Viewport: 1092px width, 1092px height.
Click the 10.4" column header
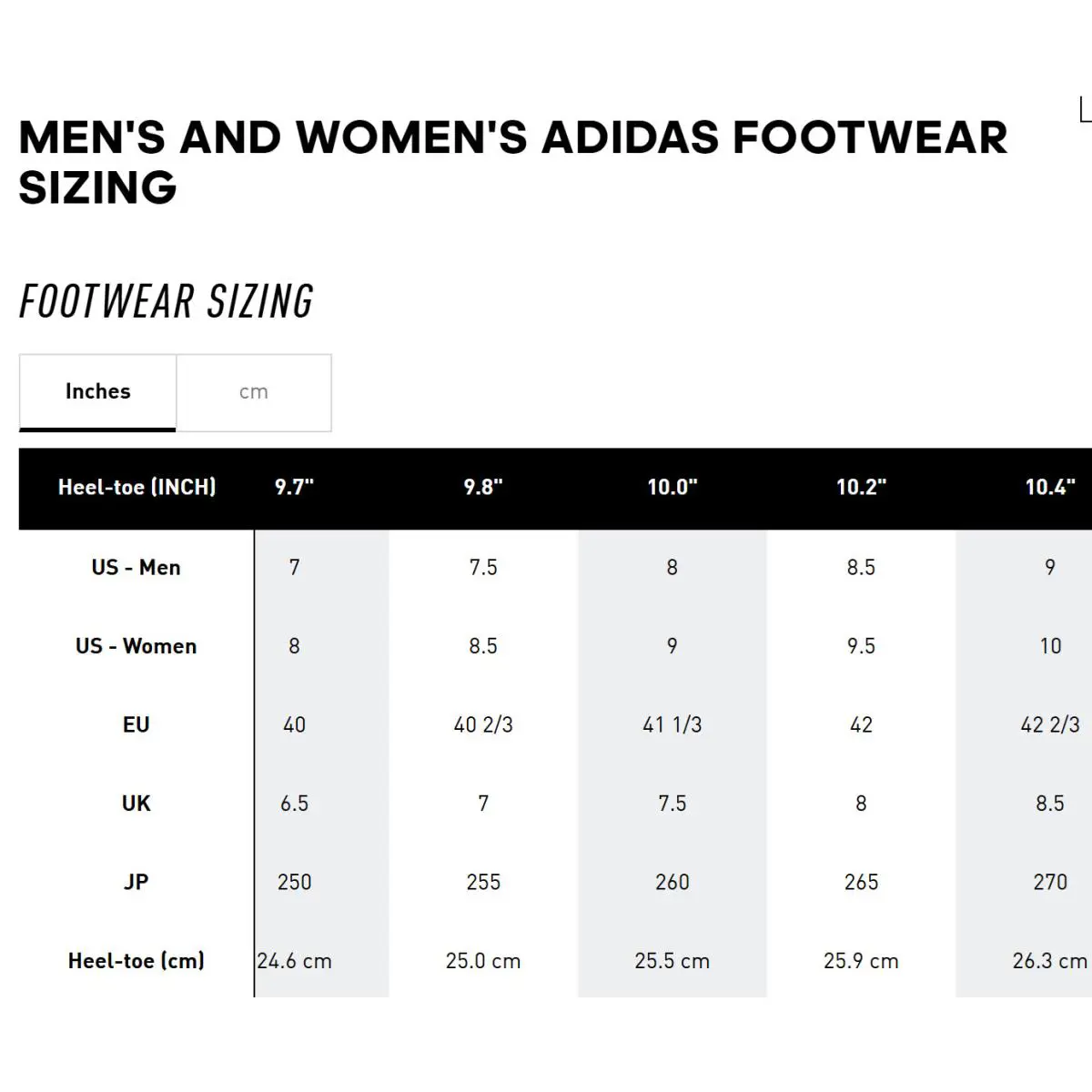(1050, 488)
